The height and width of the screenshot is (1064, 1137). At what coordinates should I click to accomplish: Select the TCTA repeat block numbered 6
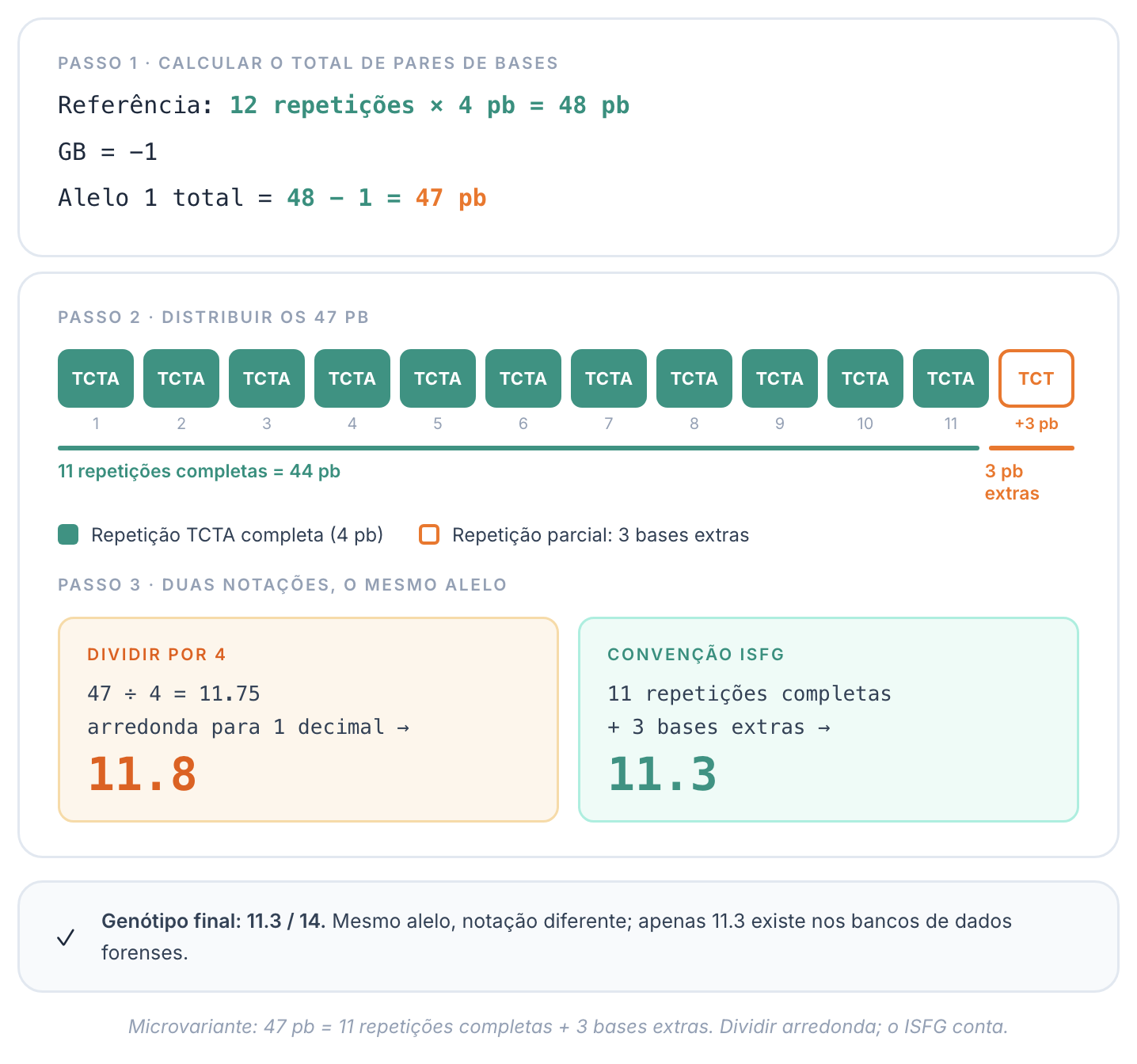(523, 378)
